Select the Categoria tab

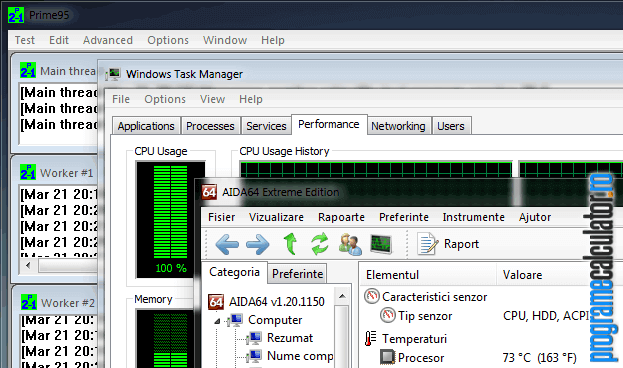234,272
